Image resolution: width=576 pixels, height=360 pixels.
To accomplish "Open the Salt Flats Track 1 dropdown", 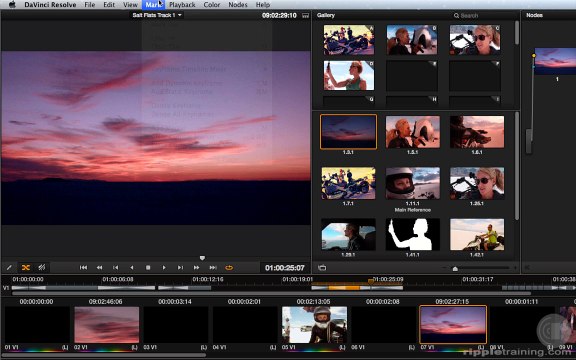I will (157, 15).
